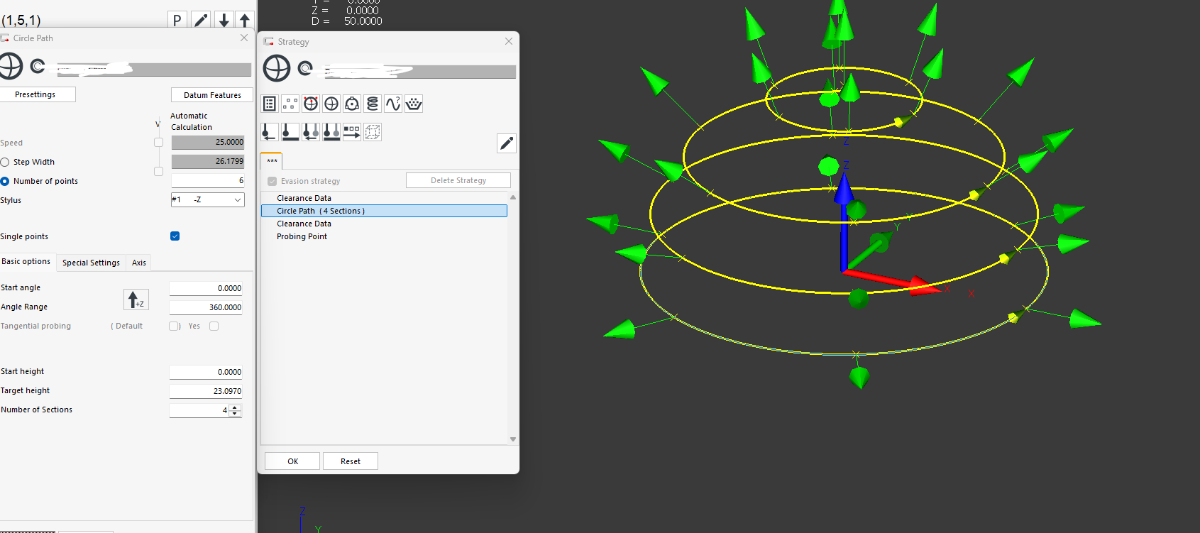Click the Target height input field
Viewport: 1200px width, 533px height.
coord(206,391)
